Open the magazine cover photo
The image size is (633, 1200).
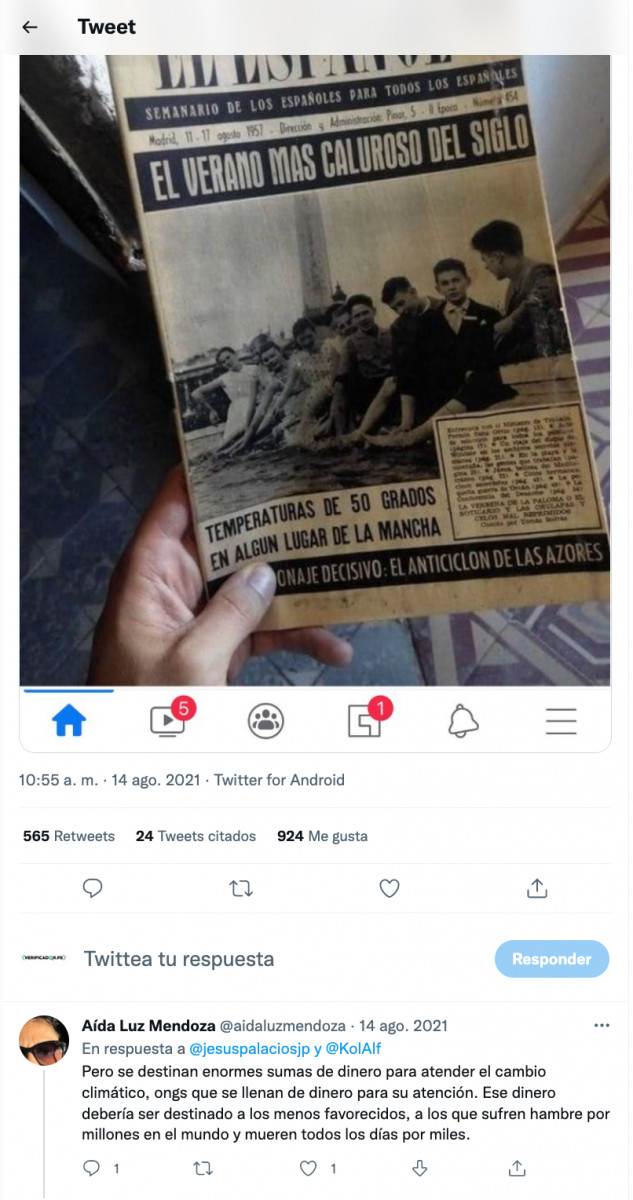tap(315, 370)
